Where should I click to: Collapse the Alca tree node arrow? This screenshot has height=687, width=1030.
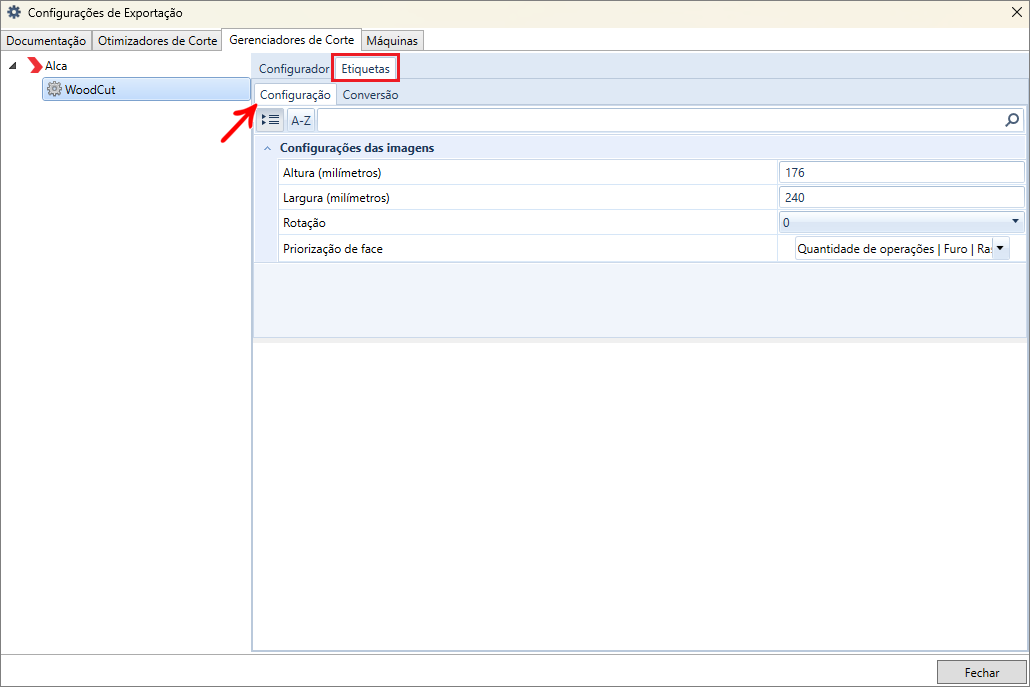12,66
